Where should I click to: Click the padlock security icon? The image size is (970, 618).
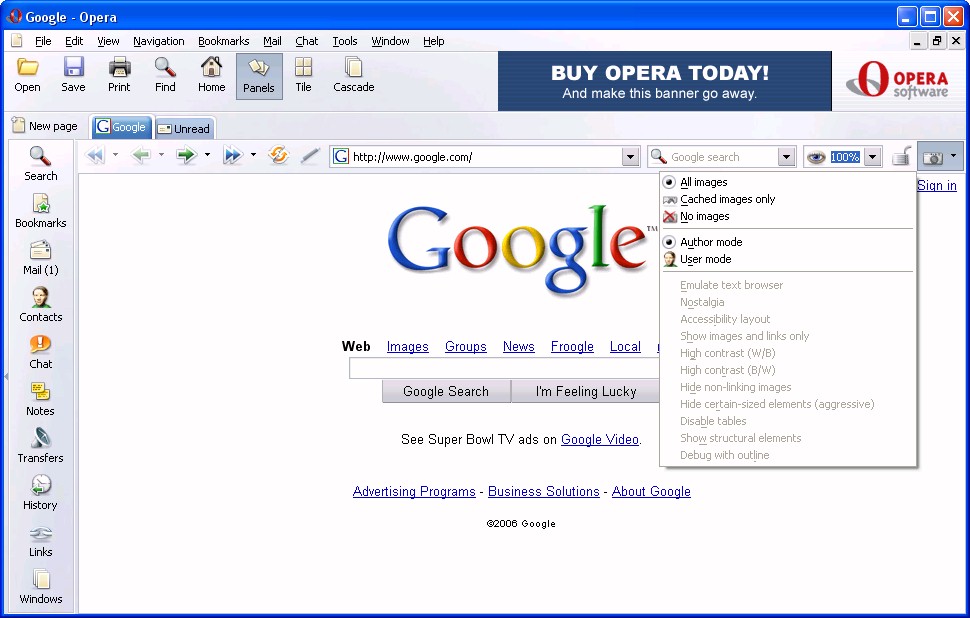click(x=901, y=156)
